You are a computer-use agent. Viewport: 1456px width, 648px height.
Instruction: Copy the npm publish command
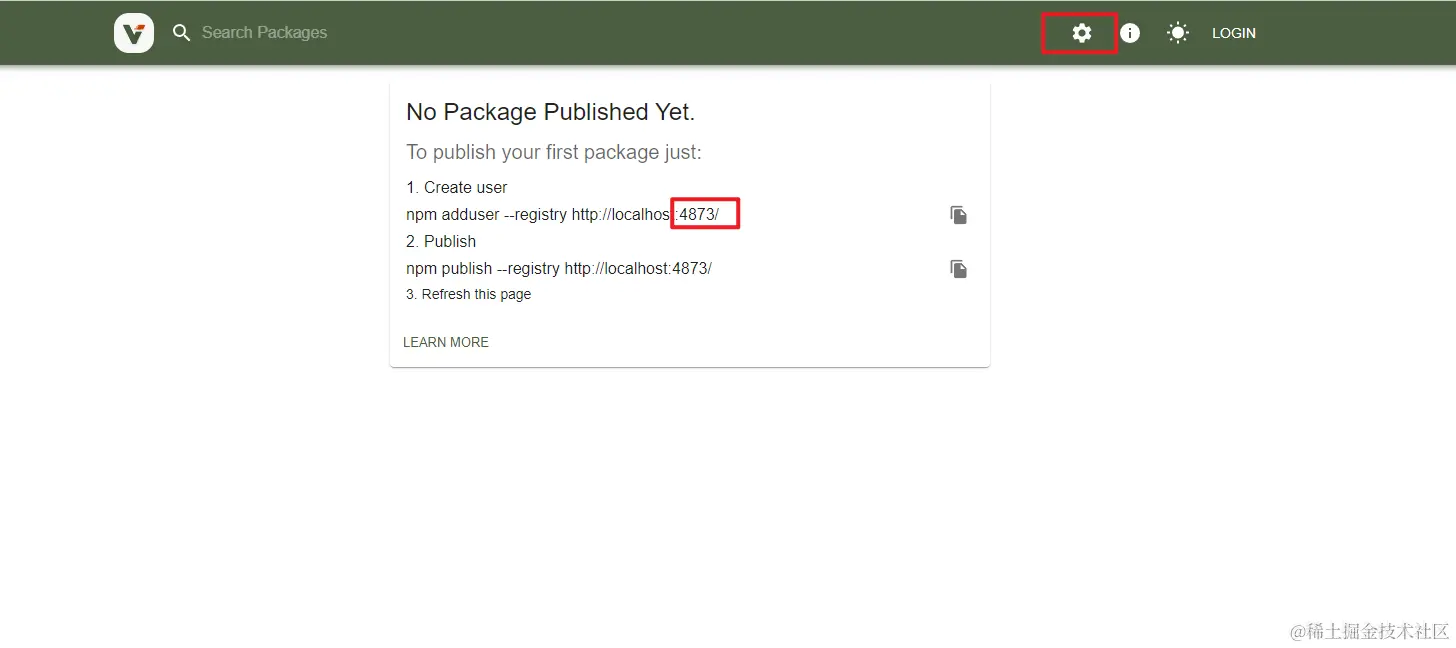pos(958,269)
